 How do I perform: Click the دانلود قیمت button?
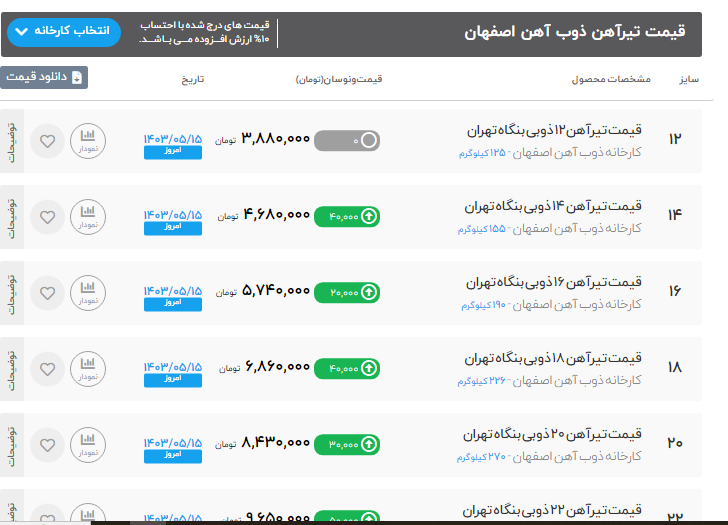[x=44, y=77]
